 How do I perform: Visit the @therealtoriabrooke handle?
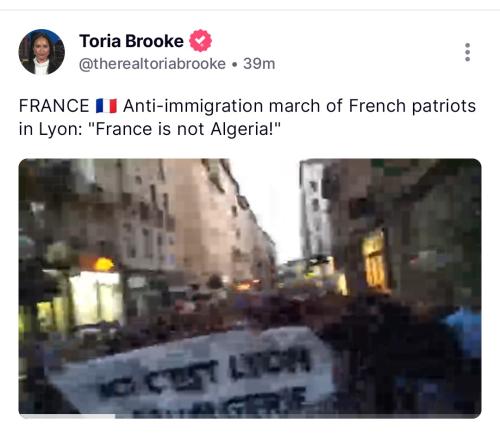152,64
